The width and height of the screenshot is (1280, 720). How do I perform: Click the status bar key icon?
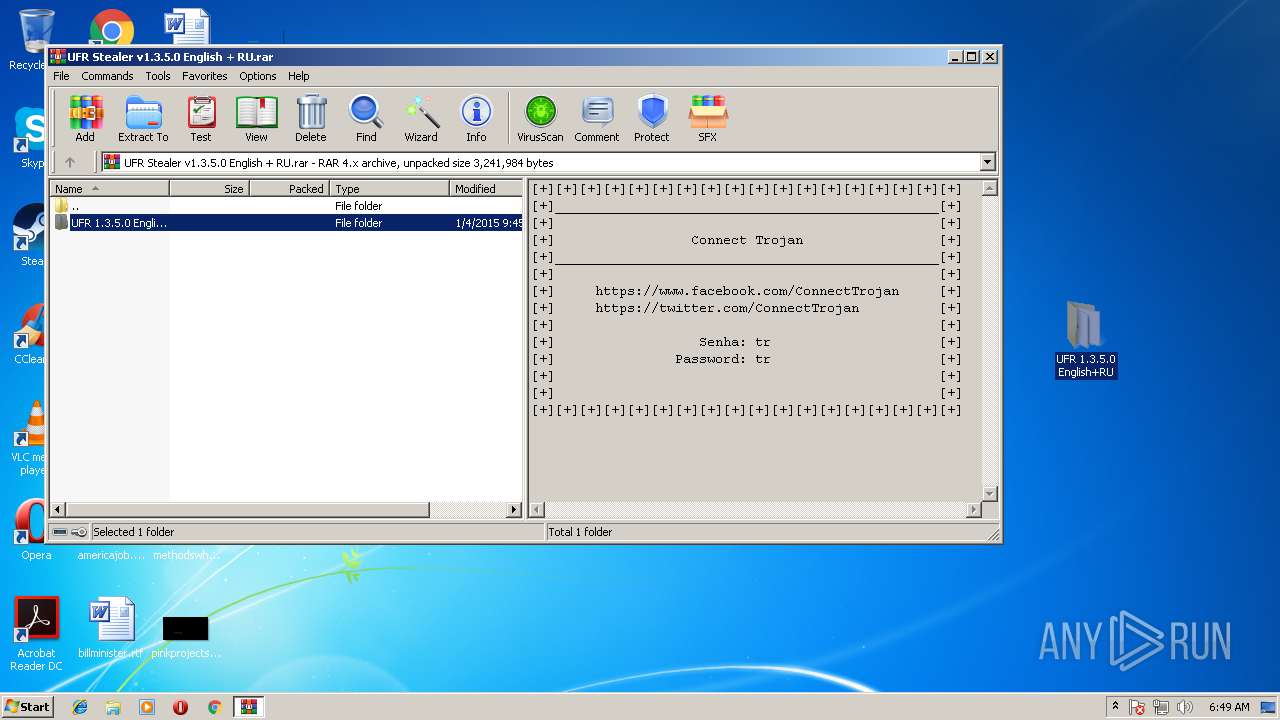[x=79, y=532]
